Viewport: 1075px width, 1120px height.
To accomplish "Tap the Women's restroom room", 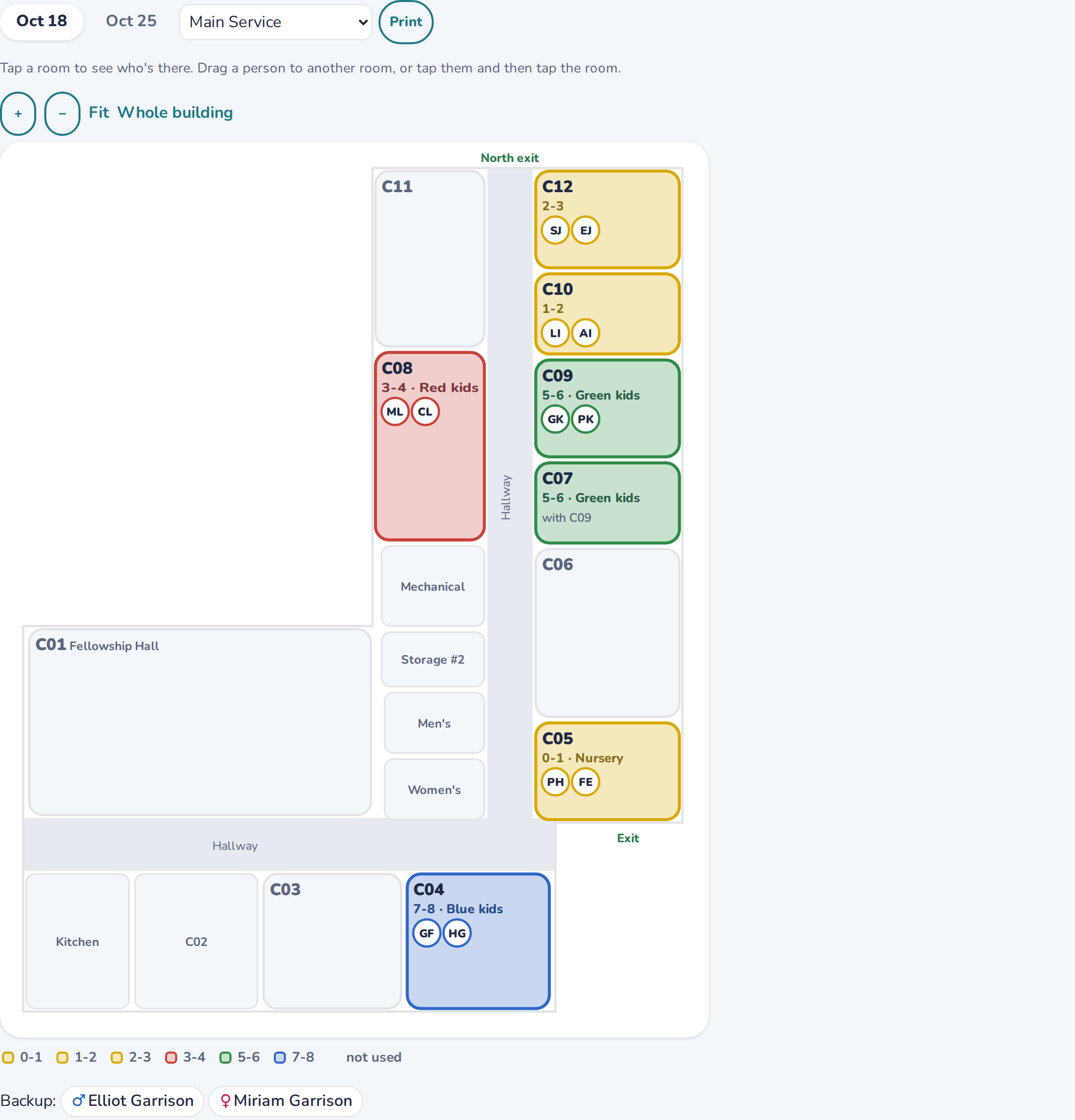I will [x=434, y=790].
